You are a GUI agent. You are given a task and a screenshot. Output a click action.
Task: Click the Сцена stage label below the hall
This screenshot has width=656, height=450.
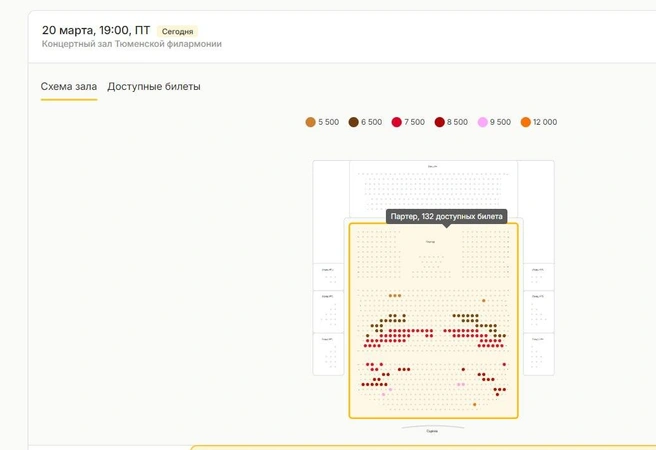point(432,431)
